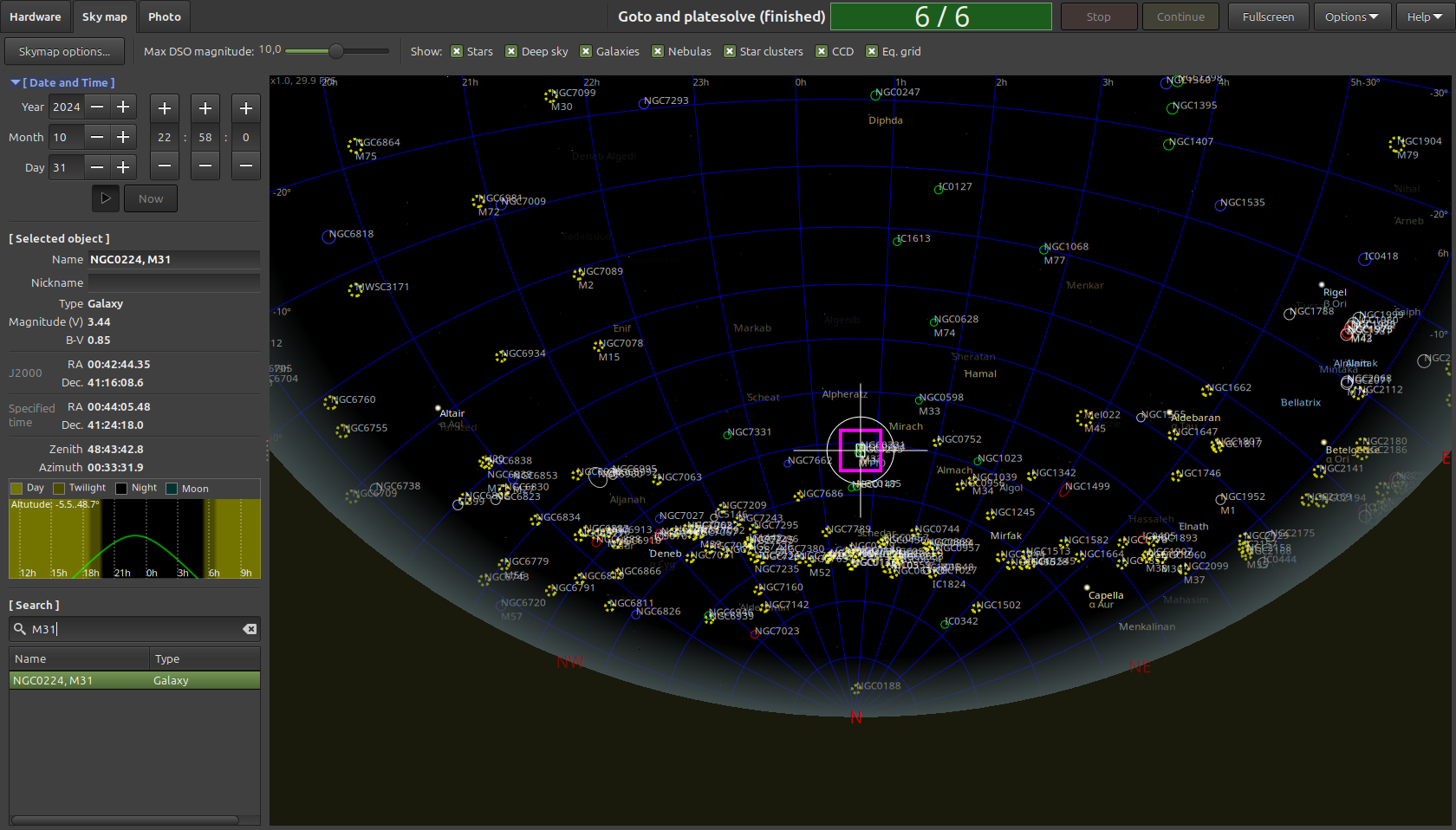Switch to the Photo tab
The width and height of the screenshot is (1456, 830).
165,16
